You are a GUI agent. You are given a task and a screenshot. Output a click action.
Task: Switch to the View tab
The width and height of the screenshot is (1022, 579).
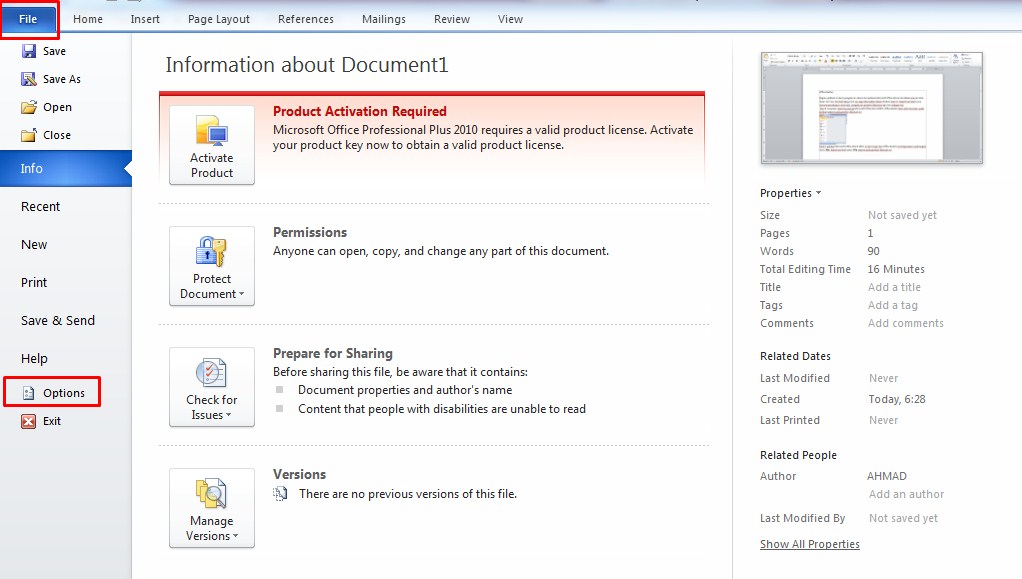[510, 19]
